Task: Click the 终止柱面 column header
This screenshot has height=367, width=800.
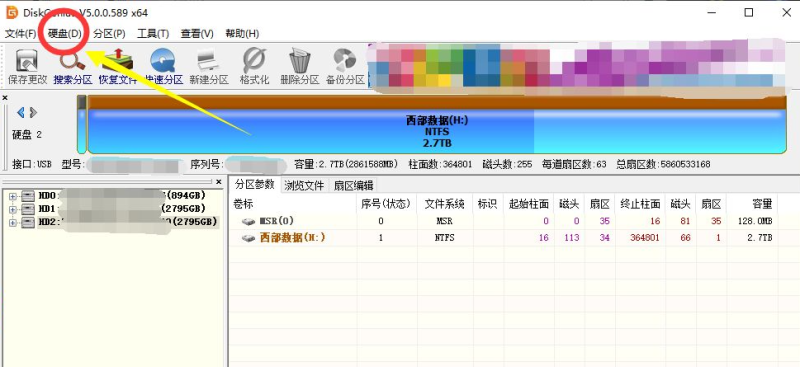Action: tap(640, 204)
